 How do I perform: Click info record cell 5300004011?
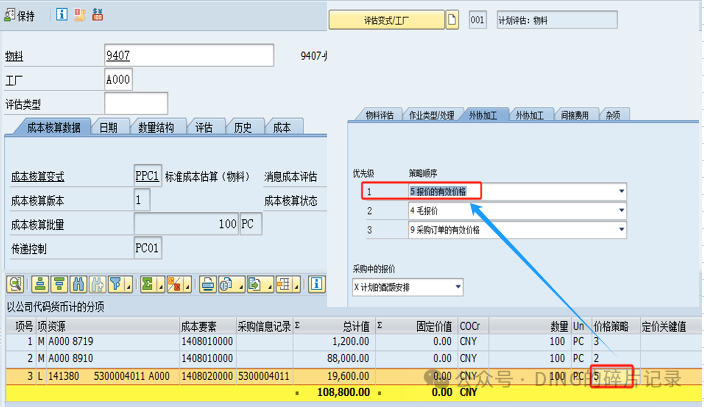coord(264,376)
